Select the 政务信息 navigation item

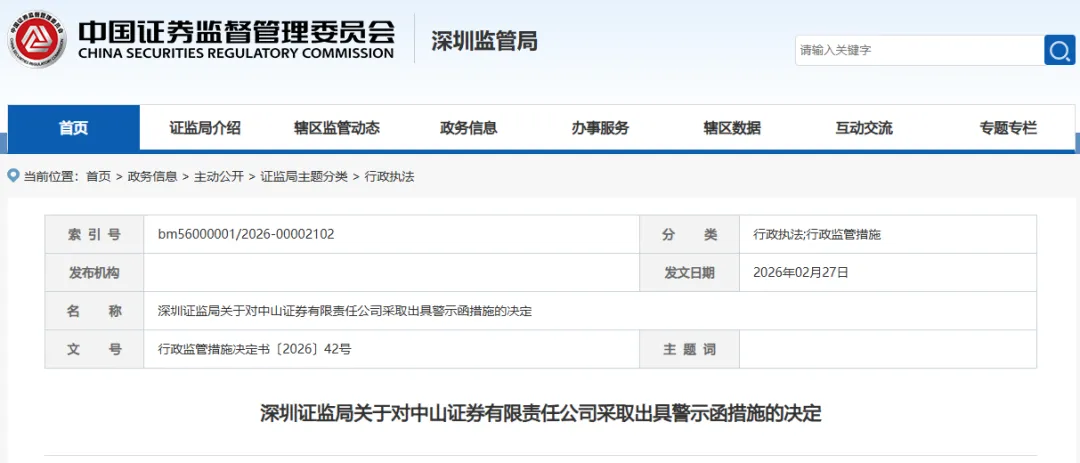[x=468, y=127]
